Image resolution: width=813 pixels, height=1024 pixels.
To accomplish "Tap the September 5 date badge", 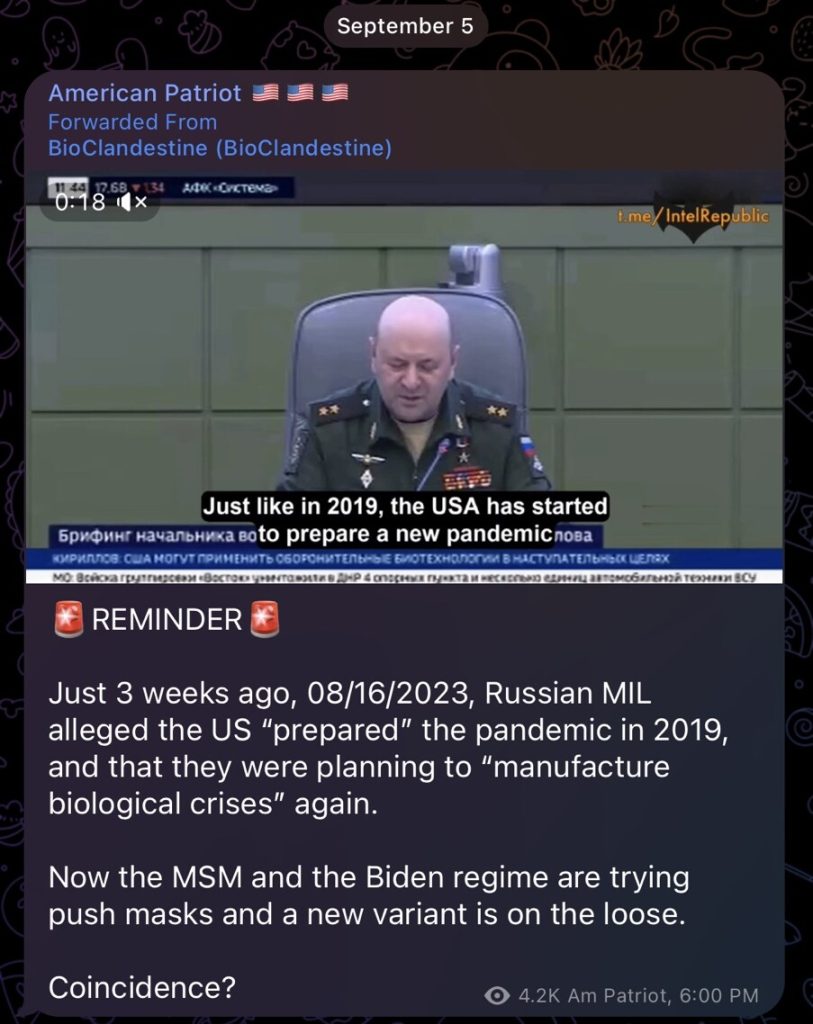I will [405, 26].
